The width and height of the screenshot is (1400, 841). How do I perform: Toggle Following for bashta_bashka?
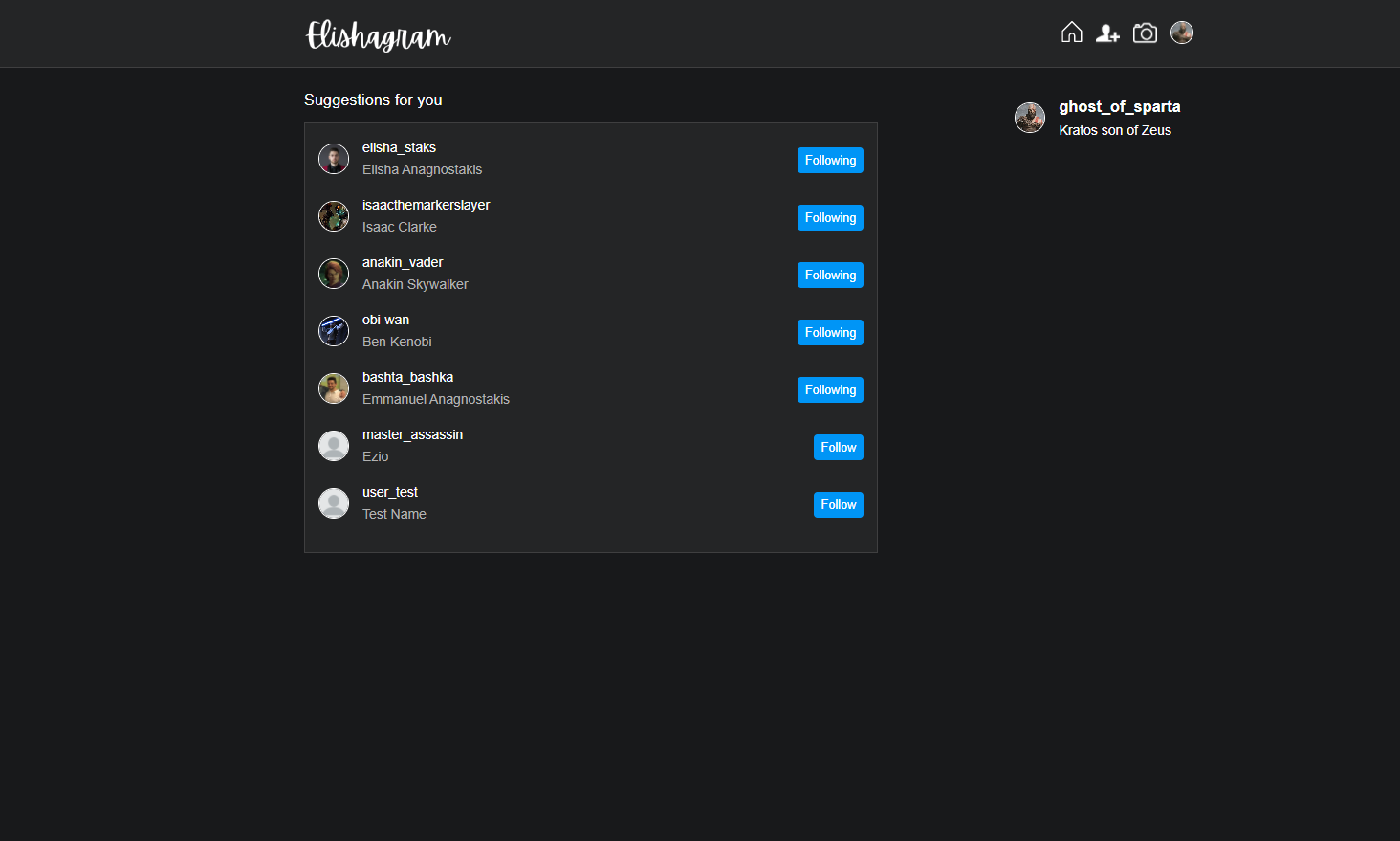830,389
